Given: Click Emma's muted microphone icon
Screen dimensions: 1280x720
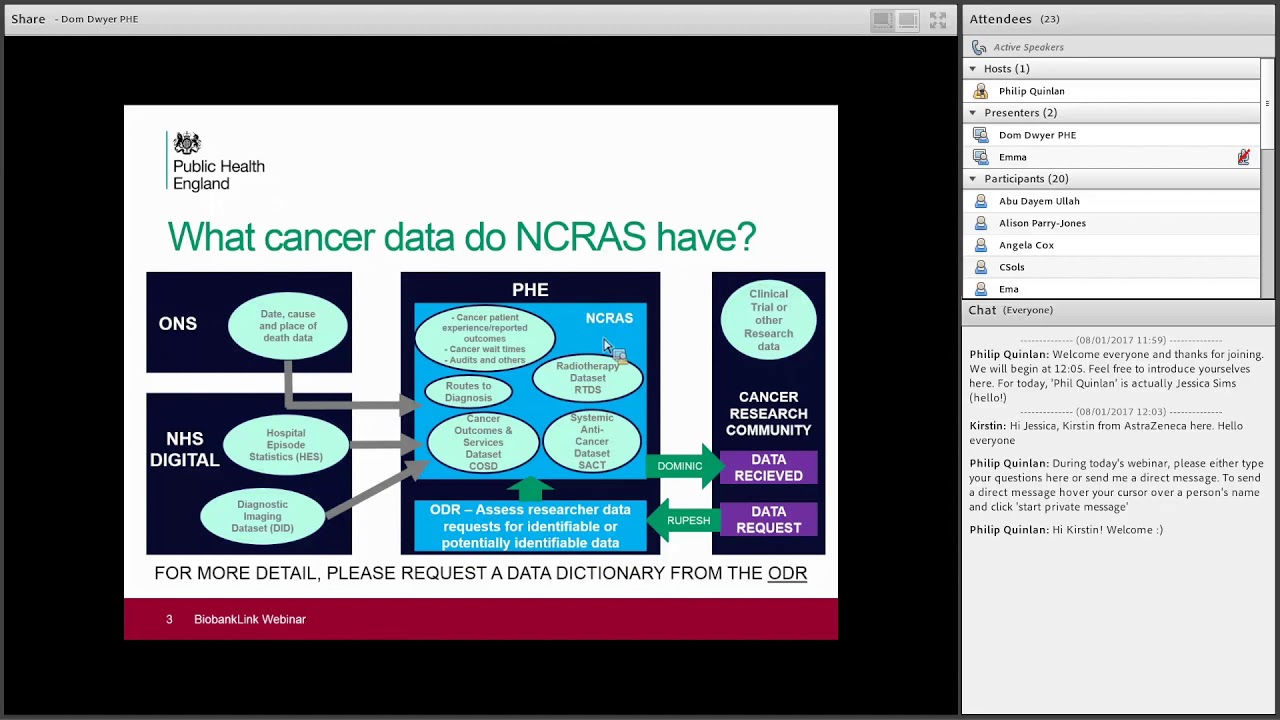Looking at the screenshot, I should [x=1243, y=157].
